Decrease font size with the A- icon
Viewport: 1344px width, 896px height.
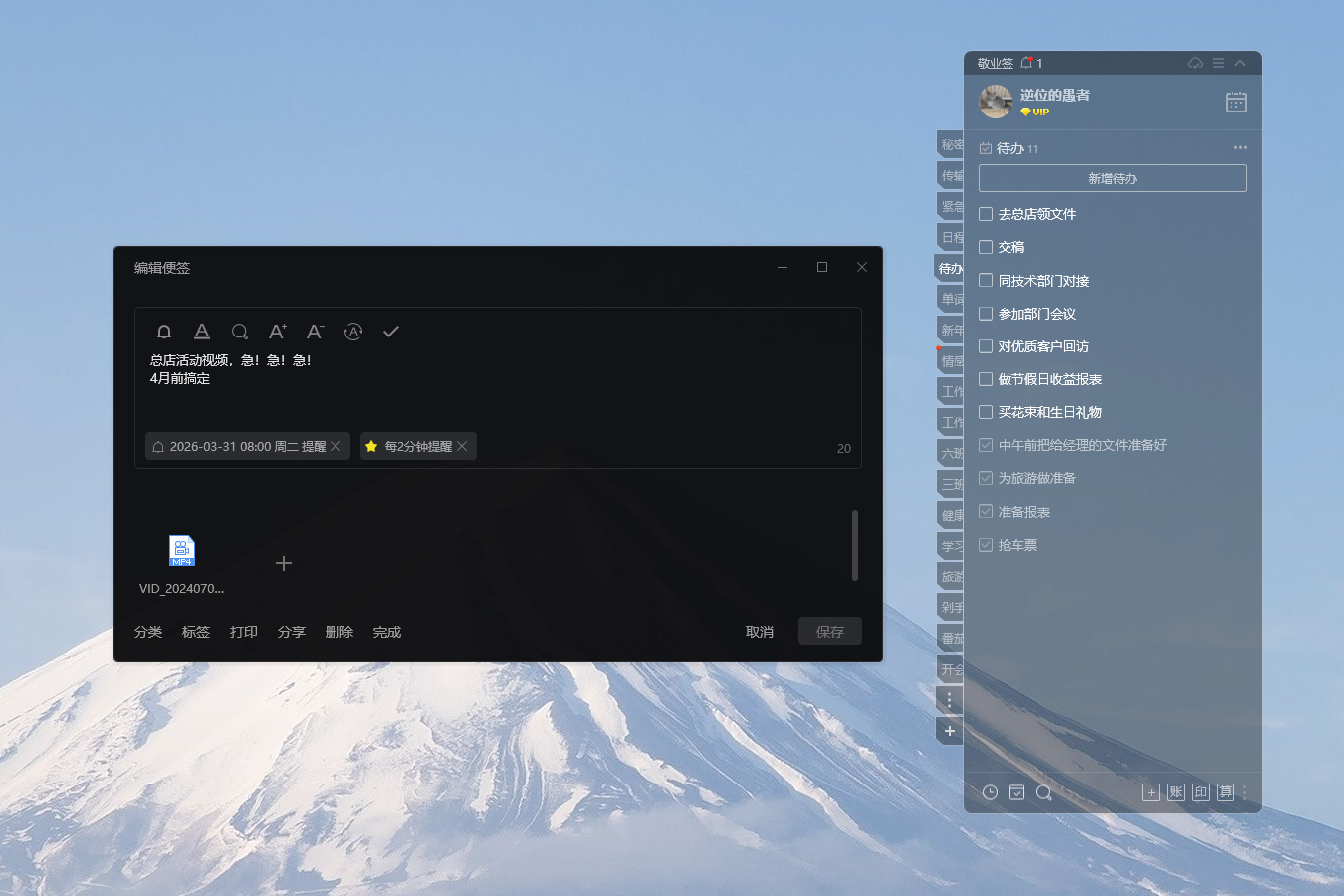[x=315, y=332]
